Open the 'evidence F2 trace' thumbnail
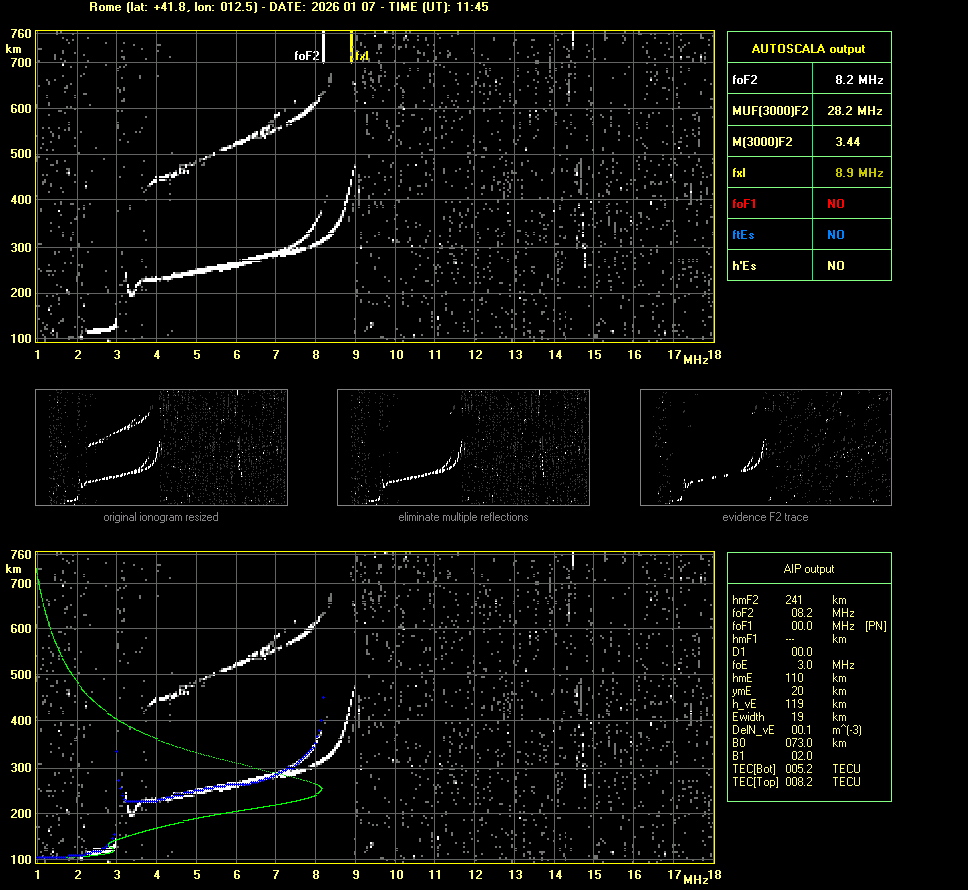968x890 pixels. [x=765, y=447]
